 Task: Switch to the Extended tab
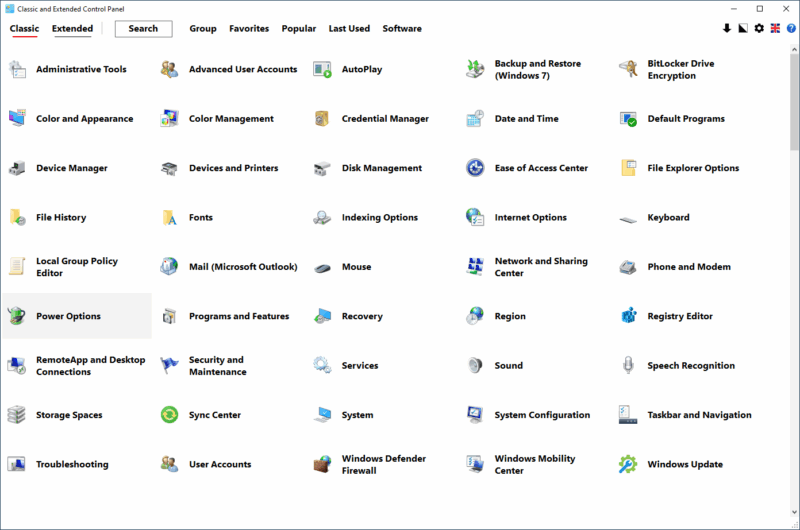click(72, 29)
